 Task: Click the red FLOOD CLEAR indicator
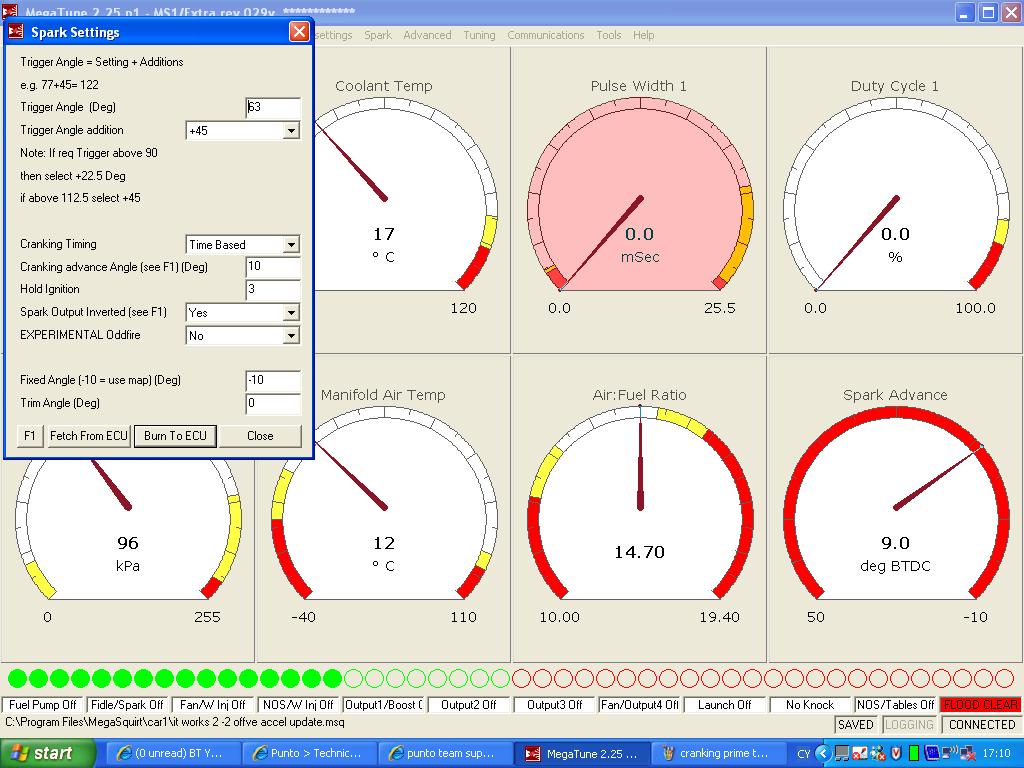coord(980,705)
